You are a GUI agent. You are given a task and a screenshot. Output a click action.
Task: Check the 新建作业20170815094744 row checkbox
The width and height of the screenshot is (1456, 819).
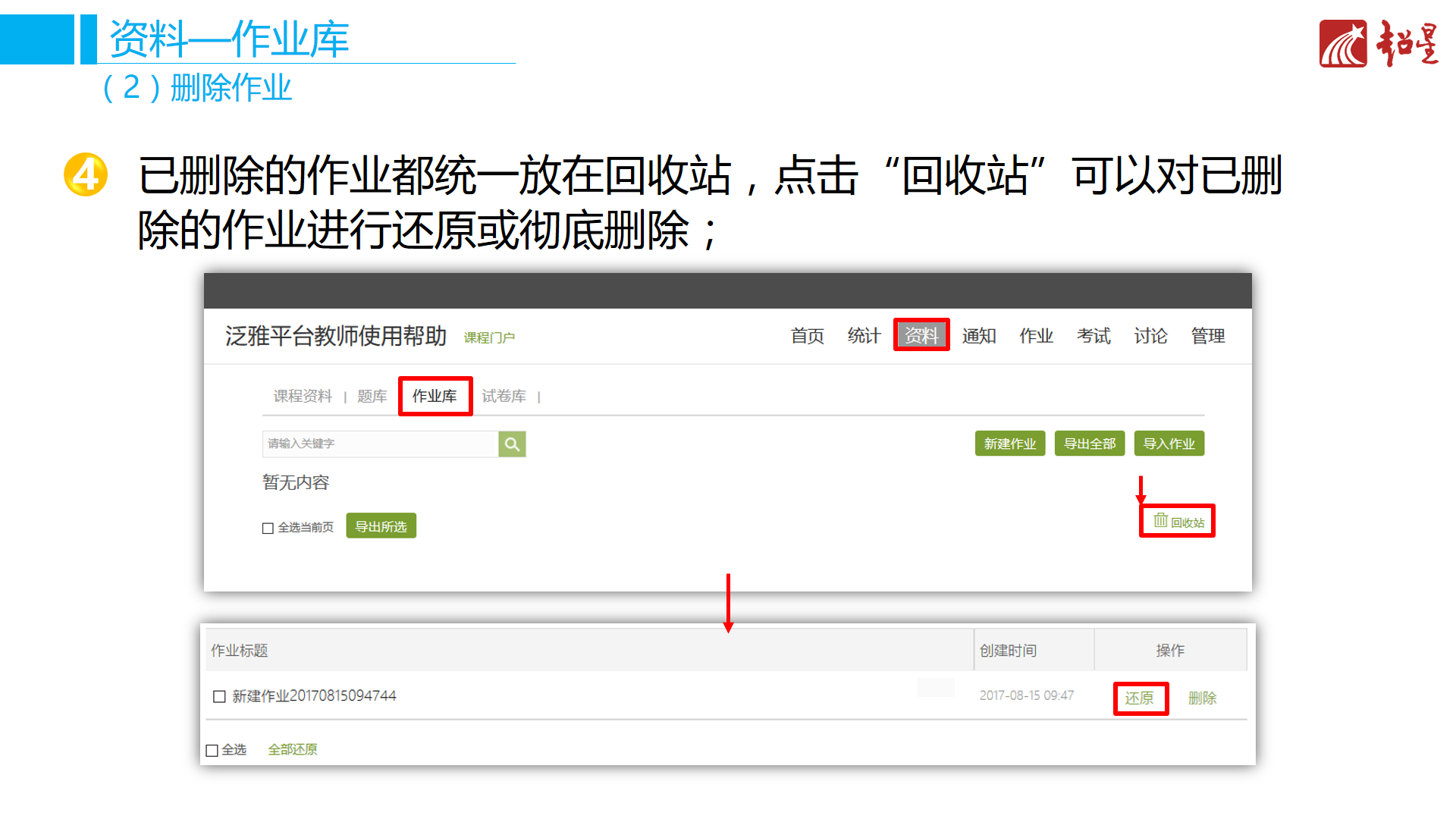pos(219,696)
